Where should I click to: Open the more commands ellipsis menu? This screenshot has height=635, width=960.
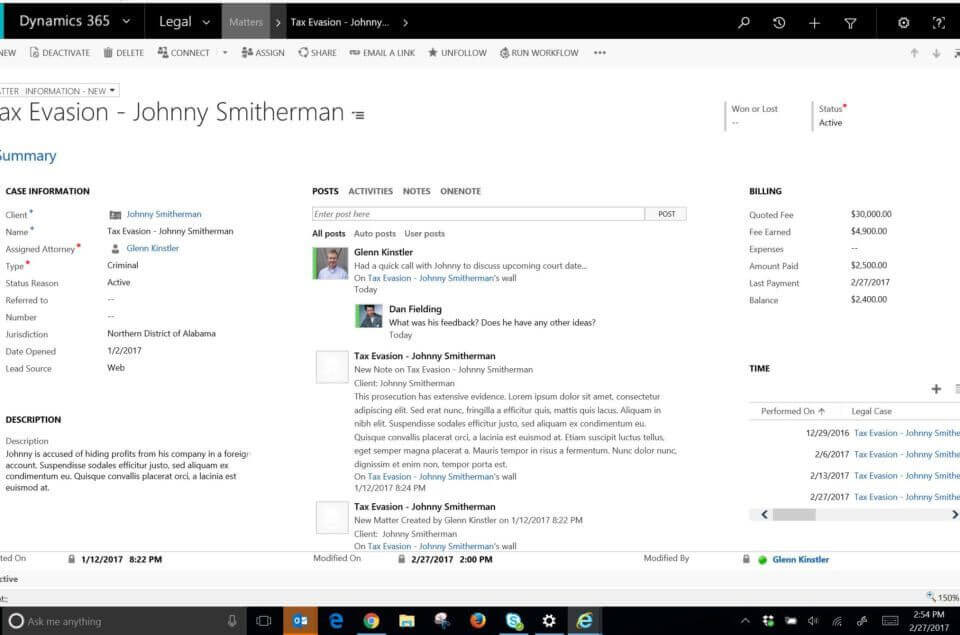[599, 53]
